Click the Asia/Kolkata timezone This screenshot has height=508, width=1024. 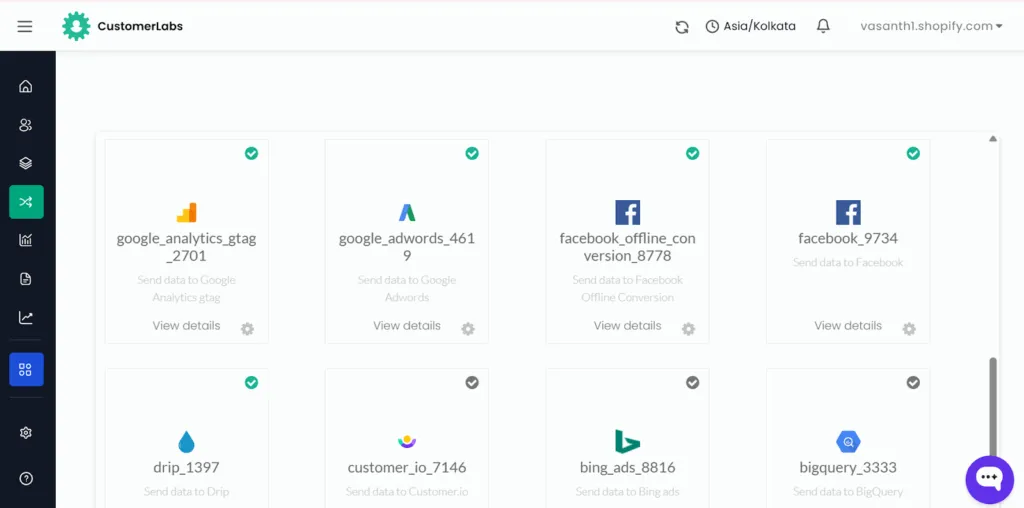[751, 27]
